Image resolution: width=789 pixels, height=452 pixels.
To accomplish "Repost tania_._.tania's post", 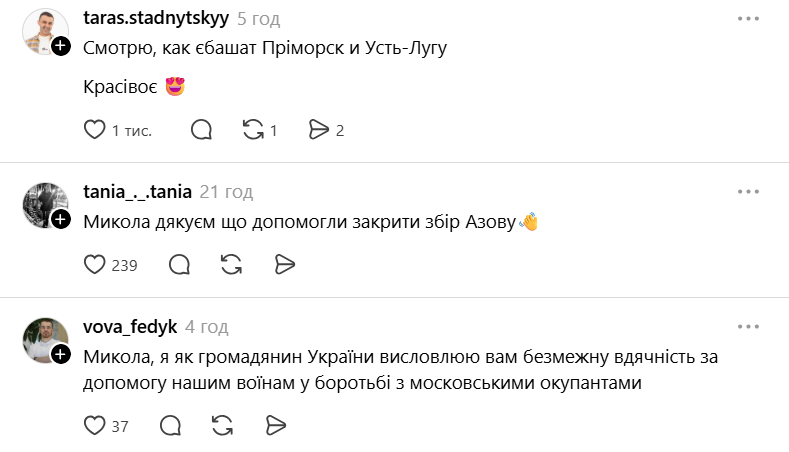I will 231,265.
